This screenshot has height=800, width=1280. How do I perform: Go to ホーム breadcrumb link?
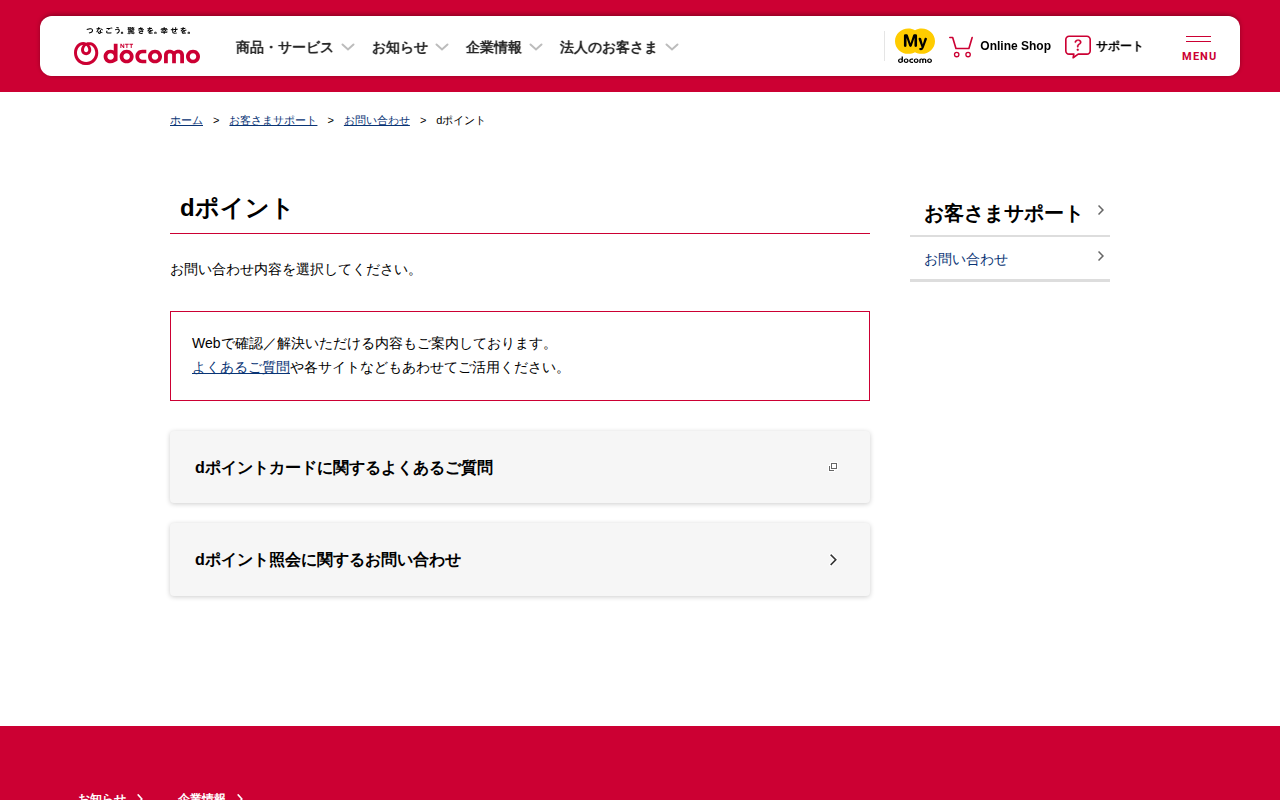pos(186,120)
